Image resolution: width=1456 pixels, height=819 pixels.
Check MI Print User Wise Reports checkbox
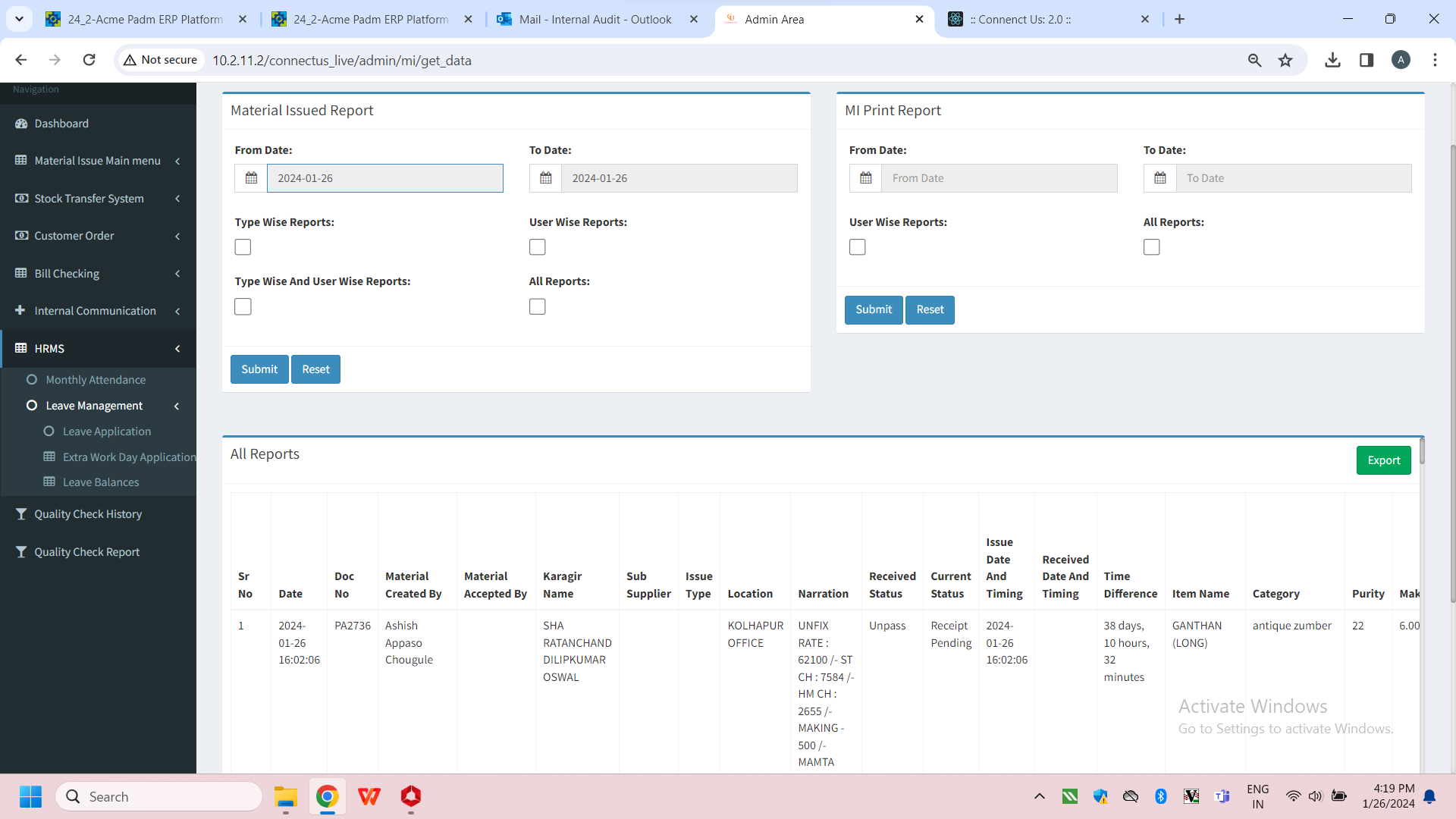tap(857, 247)
